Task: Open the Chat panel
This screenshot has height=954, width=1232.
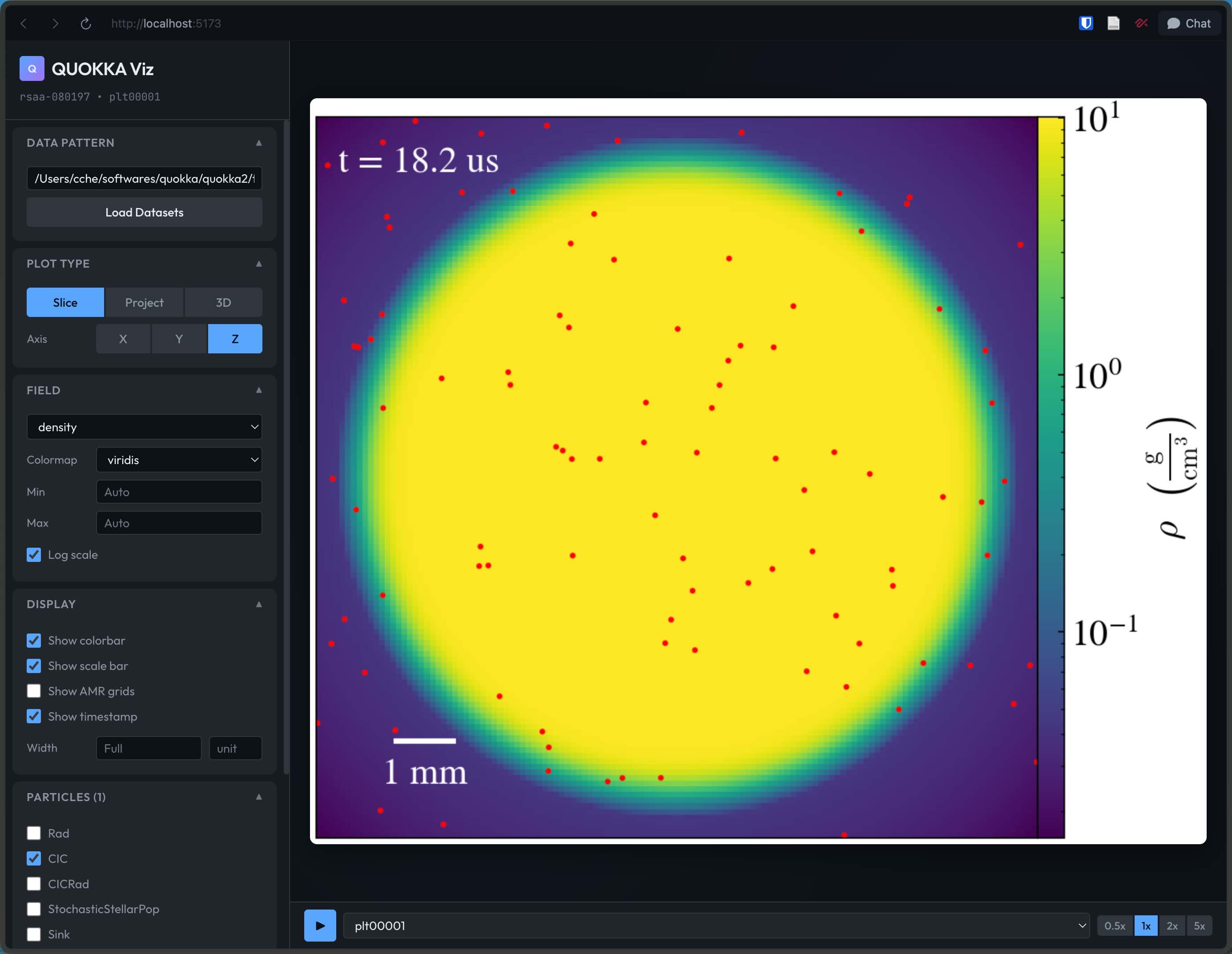Action: (x=1188, y=24)
